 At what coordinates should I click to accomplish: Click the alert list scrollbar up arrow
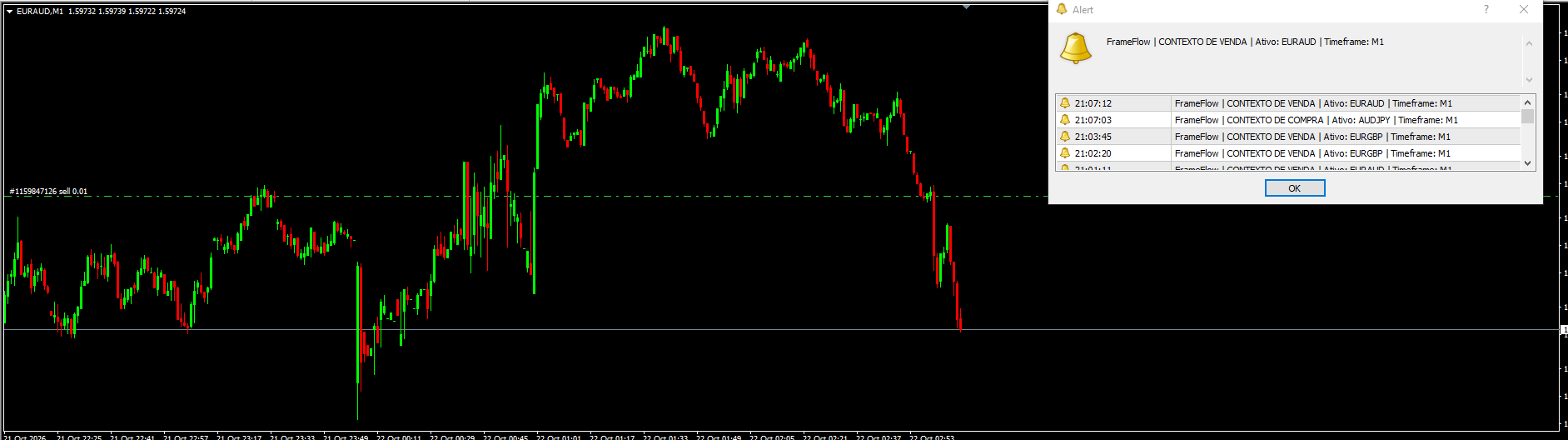(1527, 102)
